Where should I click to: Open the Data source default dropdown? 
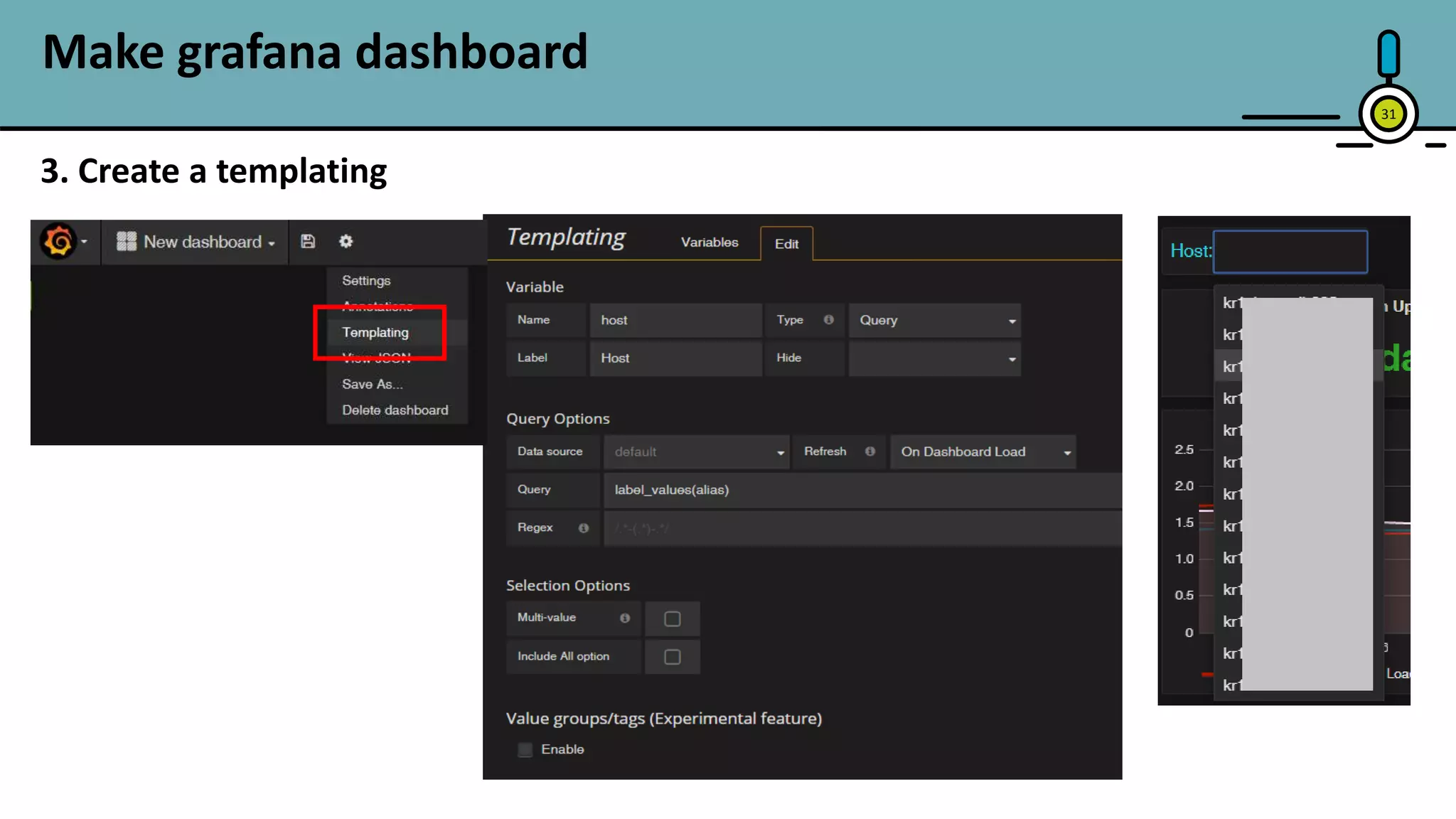tap(696, 452)
